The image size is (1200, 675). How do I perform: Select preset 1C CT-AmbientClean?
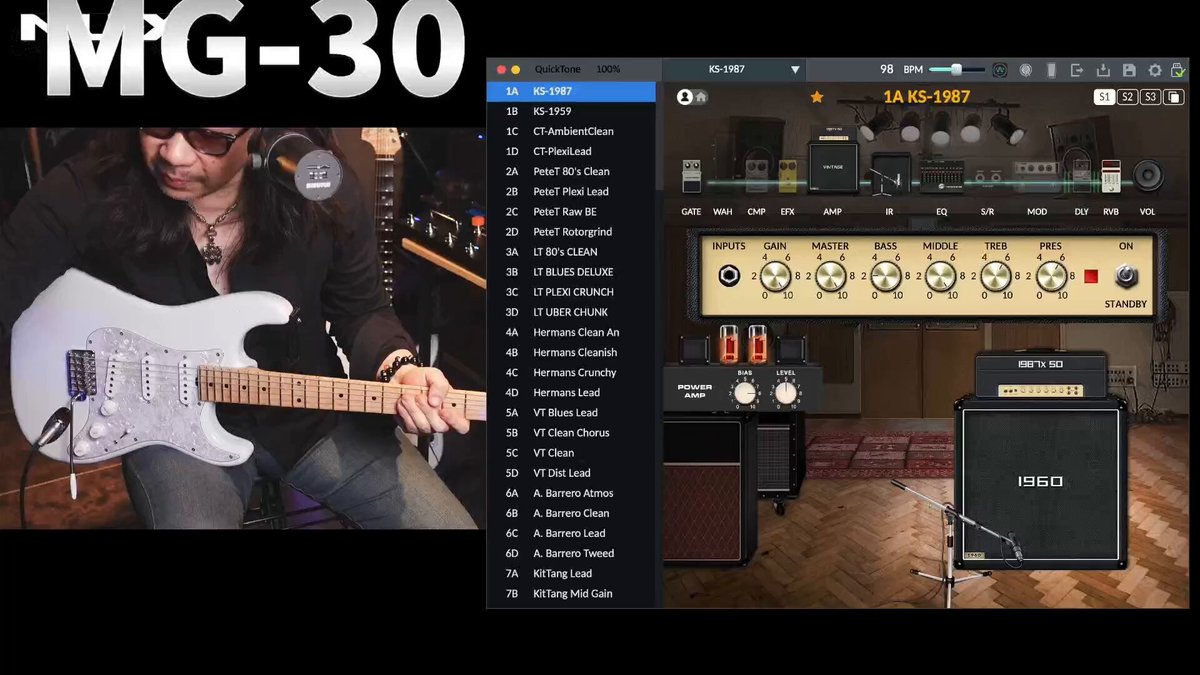click(x=571, y=131)
